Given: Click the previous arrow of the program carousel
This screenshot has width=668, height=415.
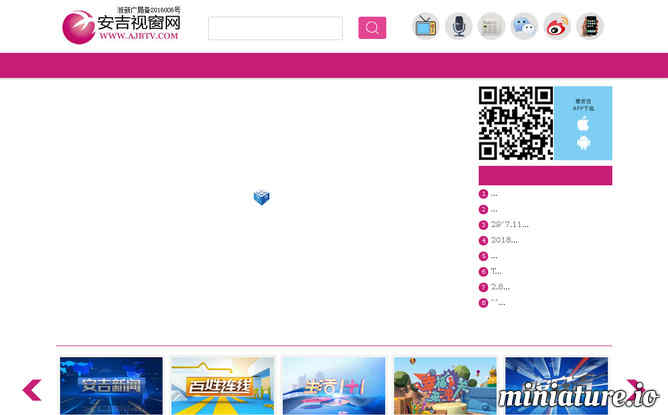Looking at the screenshot, I should click(32, 390).
